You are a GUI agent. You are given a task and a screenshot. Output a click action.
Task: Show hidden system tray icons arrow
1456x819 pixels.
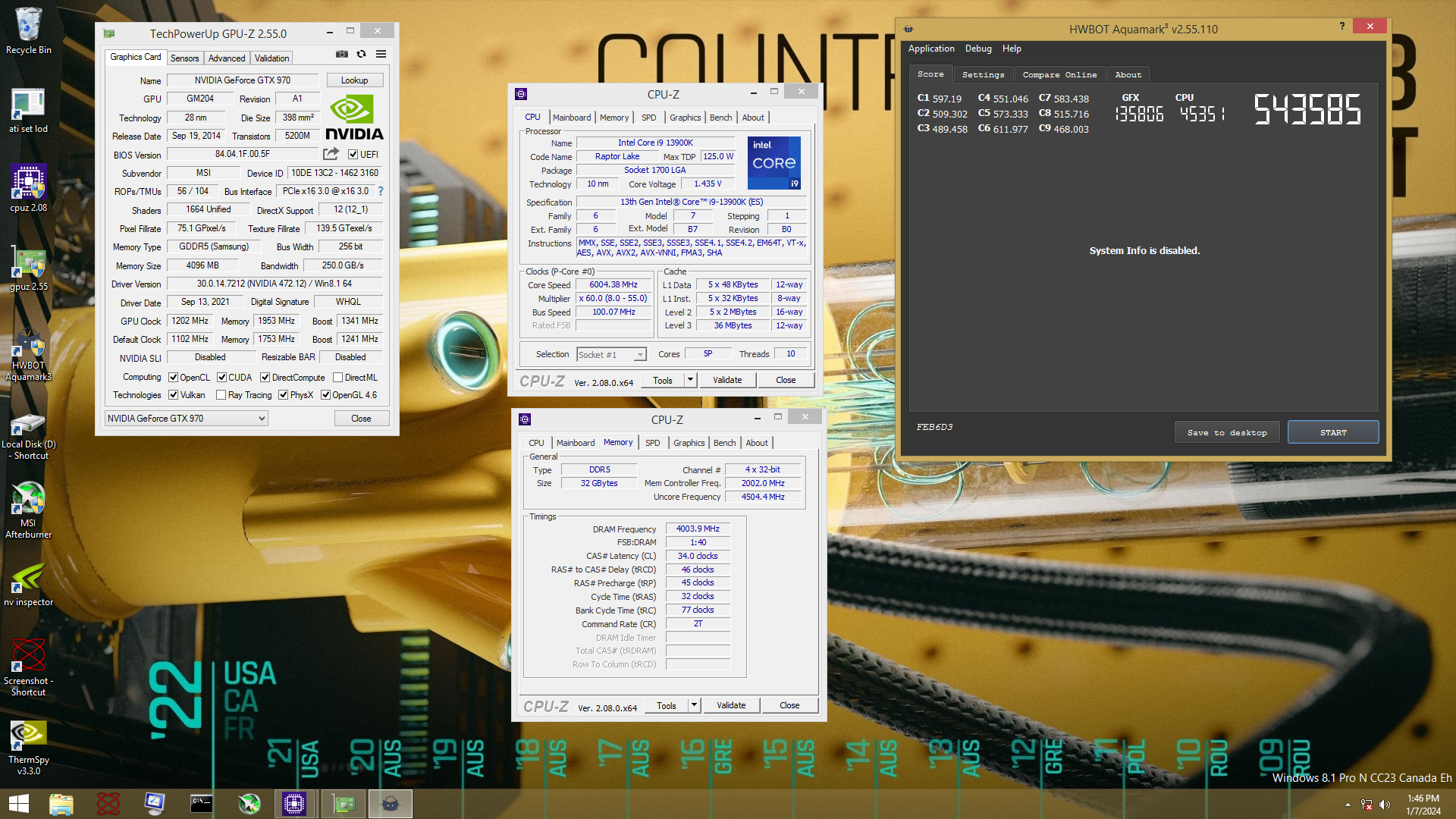coord(1348,805)
